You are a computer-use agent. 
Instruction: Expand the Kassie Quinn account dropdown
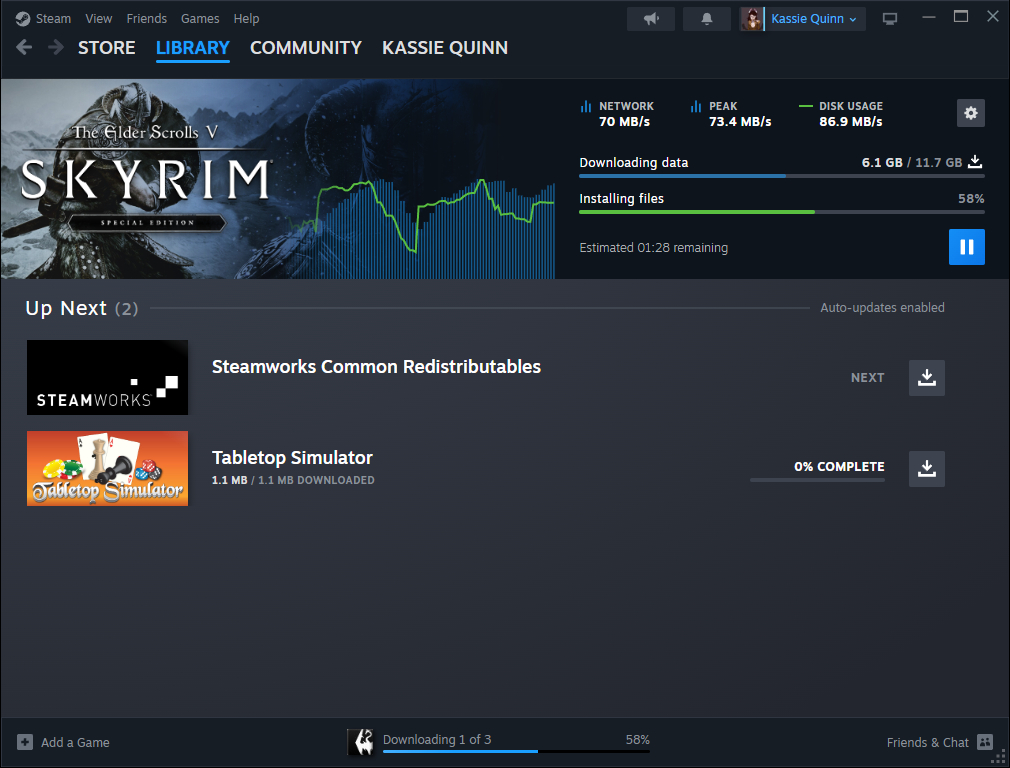pyautogui.click(x=812, y=19)
